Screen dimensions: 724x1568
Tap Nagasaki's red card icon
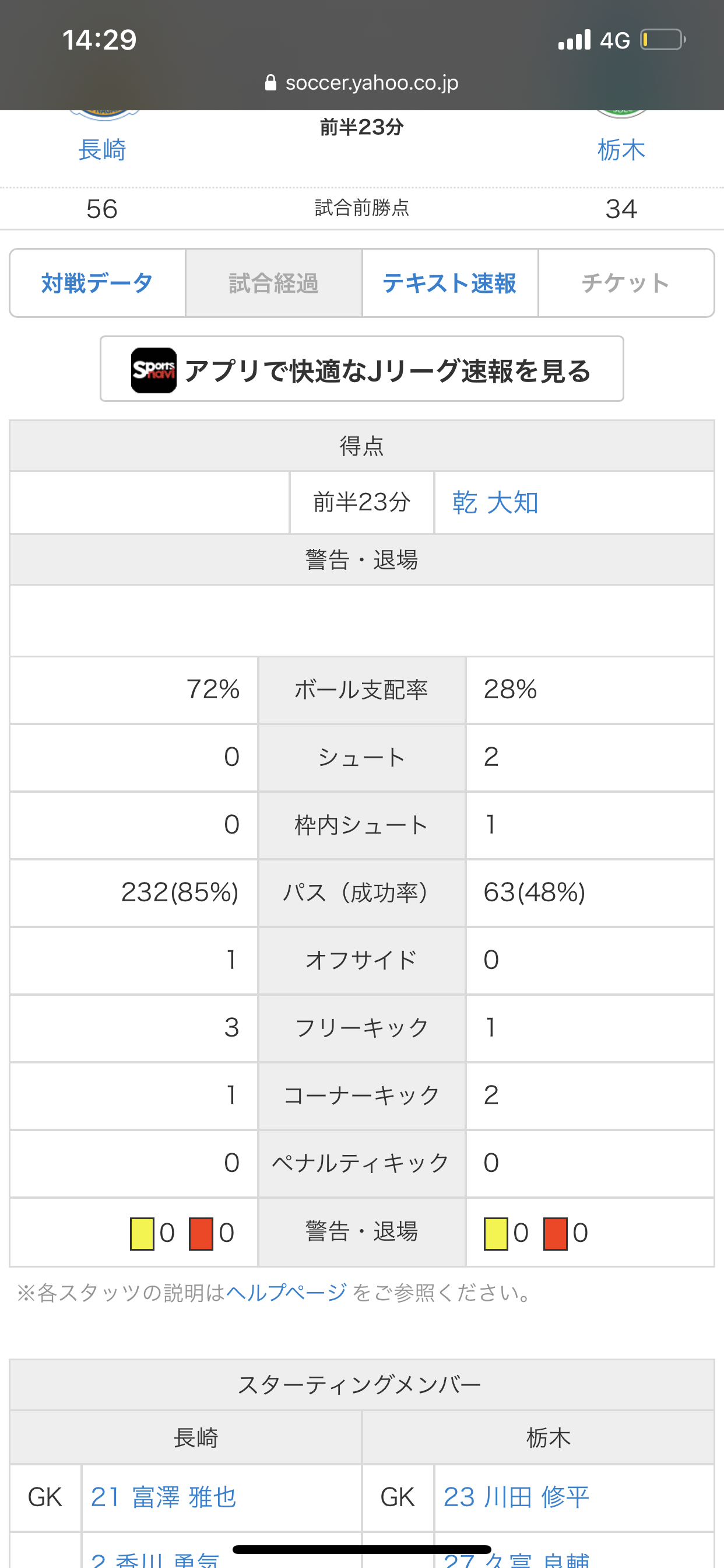(x=201, y=1233)
